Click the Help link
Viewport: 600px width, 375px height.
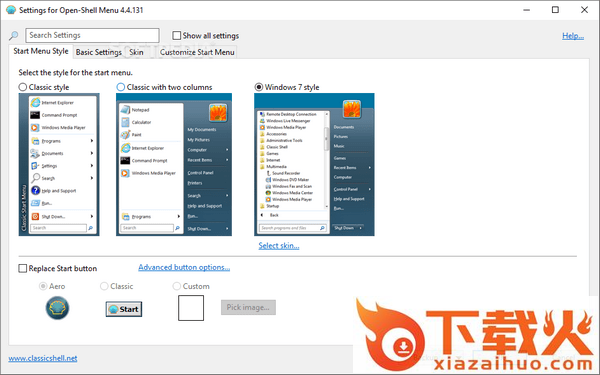point(573,36)
